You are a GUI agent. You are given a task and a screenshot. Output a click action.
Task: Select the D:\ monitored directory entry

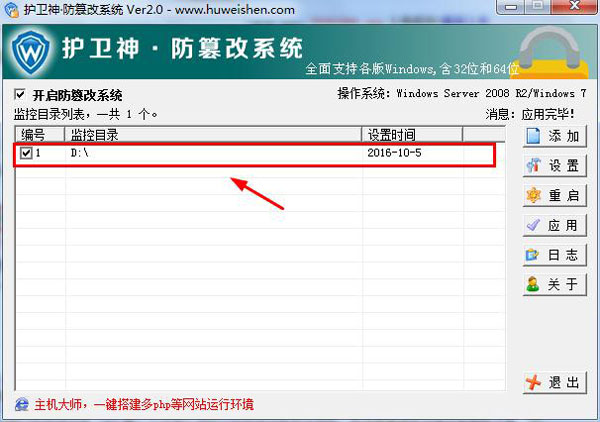pos(80,153)
